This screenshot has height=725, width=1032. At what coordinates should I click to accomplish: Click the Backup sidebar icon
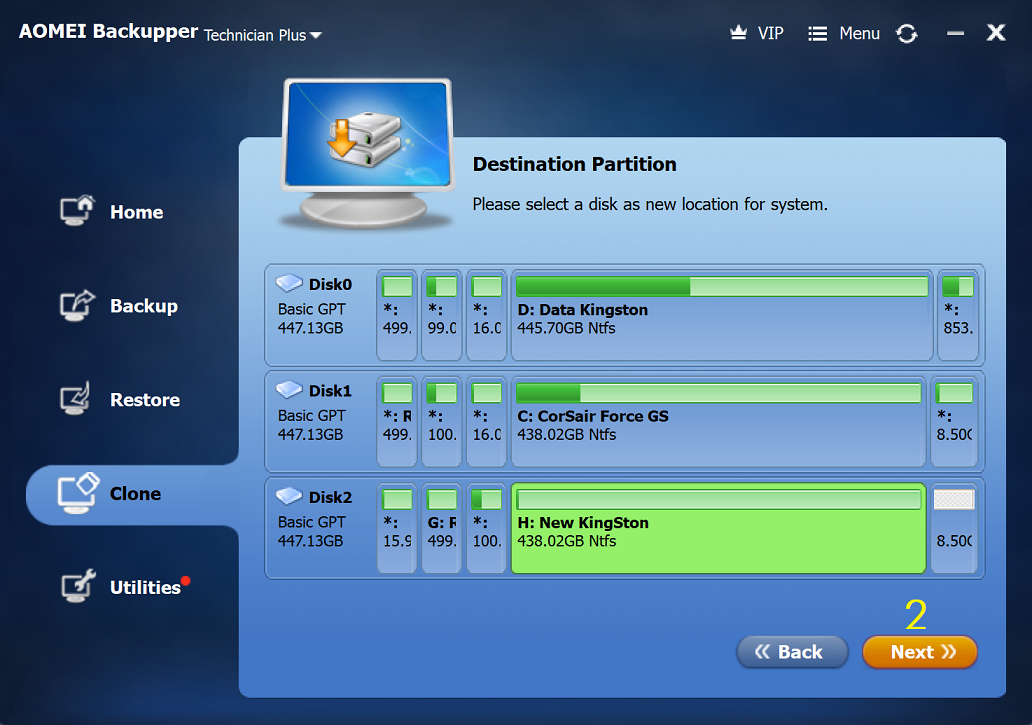tap(77, 305)
